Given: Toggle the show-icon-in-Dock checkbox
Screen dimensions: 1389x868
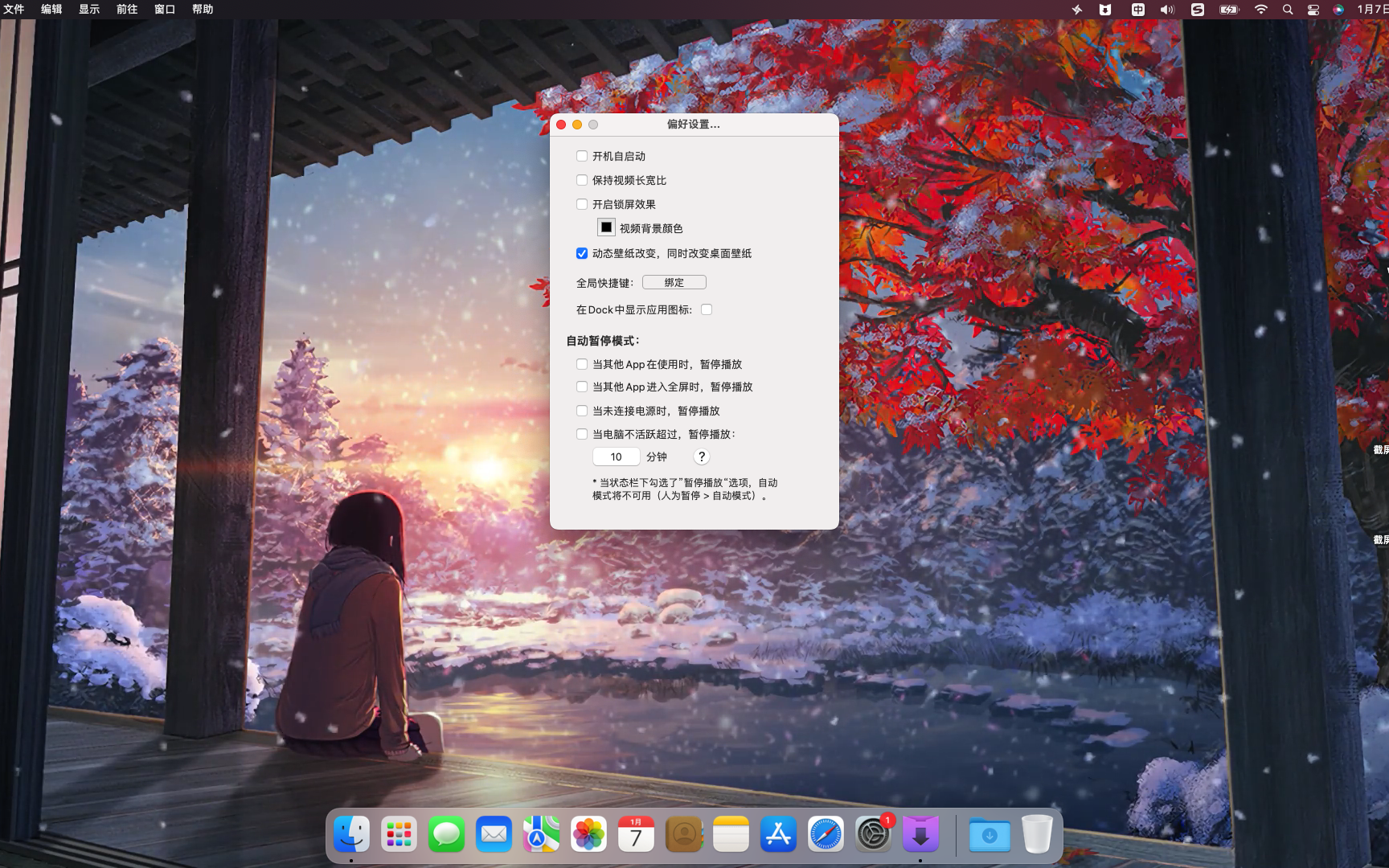Looking at the screenshot, I should (x=707, y=309).
